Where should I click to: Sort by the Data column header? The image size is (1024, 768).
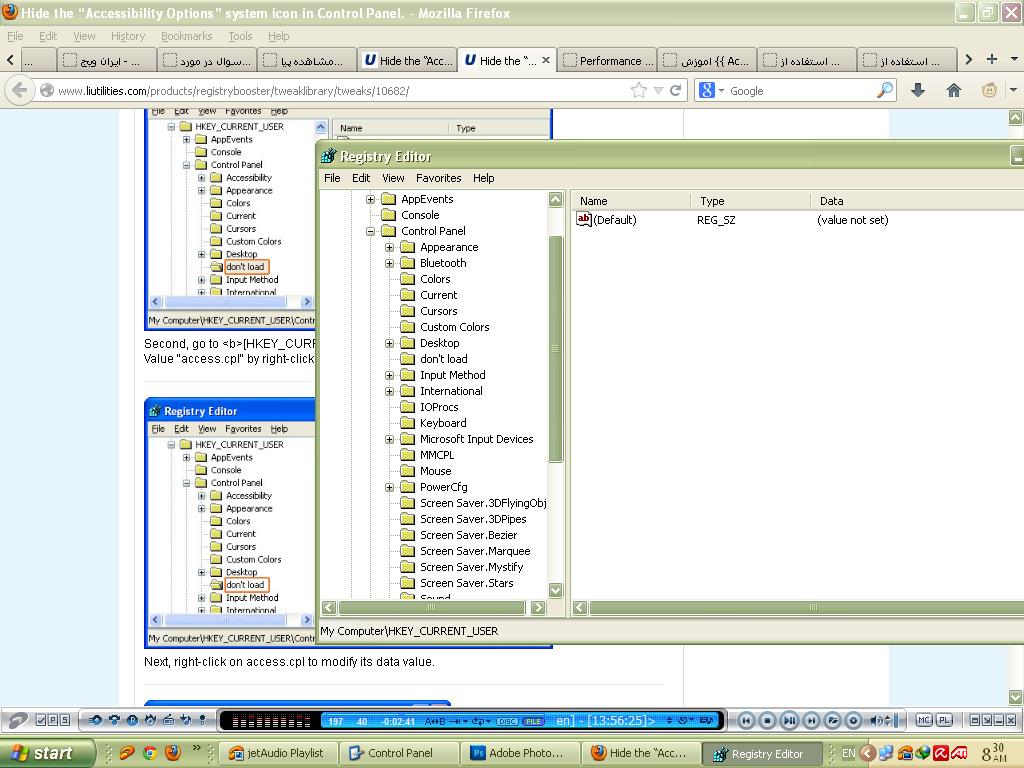coord(917,200)
